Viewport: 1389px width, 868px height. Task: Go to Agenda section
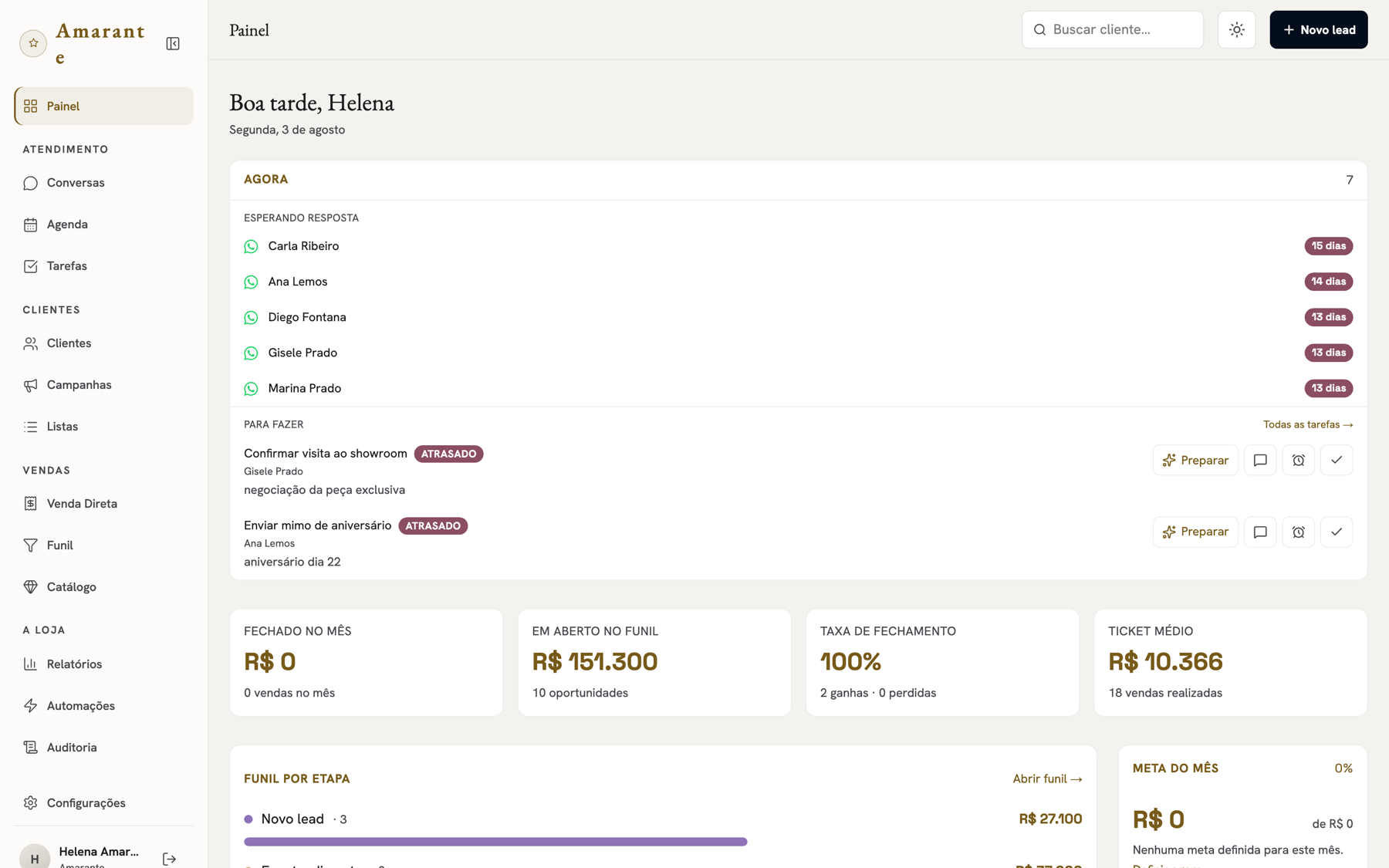[x=104, y=225]
